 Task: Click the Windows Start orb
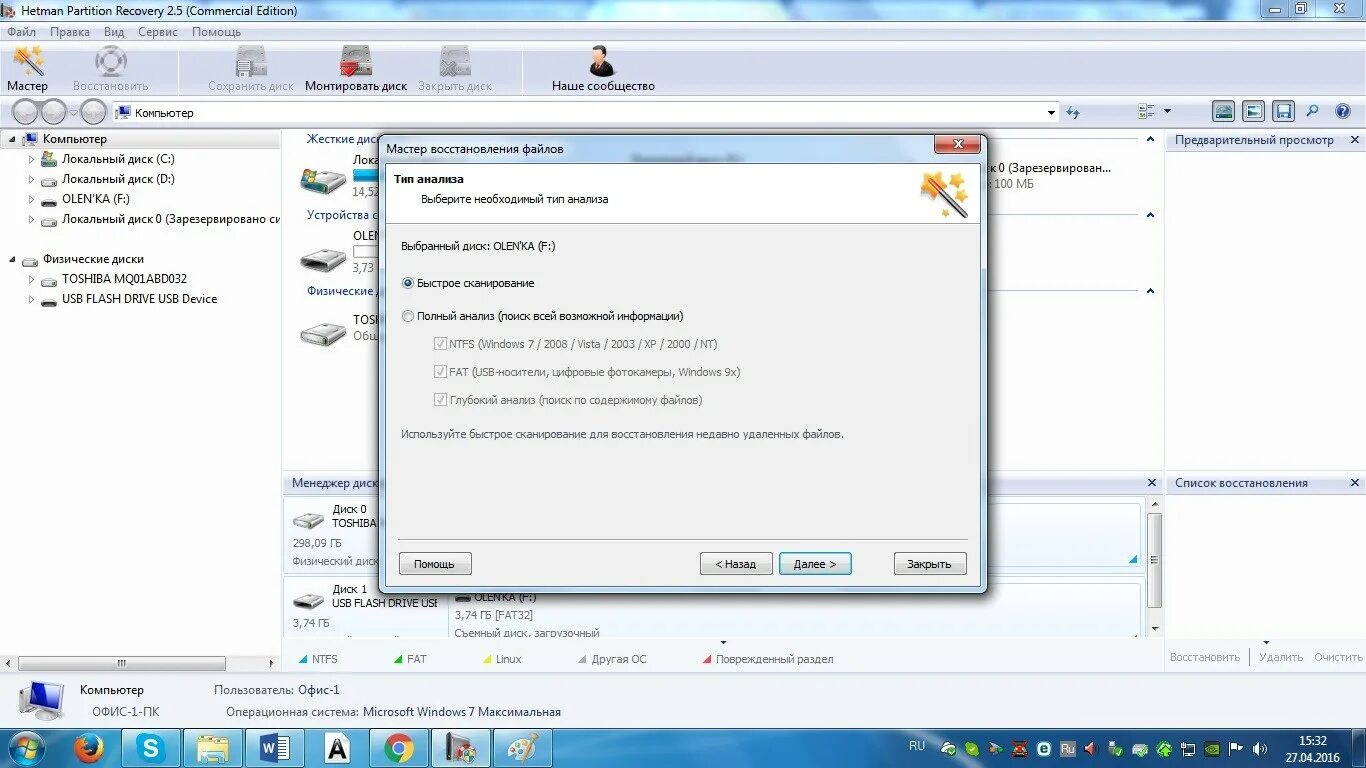26,748
